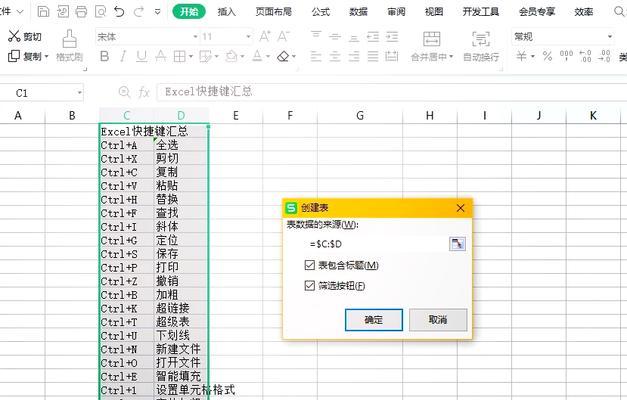Image resolution: width=627 pixels, height=400 pixels.
Task: Expand the Merge and Center dropdown arrow
Action: click(x=451, y=56)
